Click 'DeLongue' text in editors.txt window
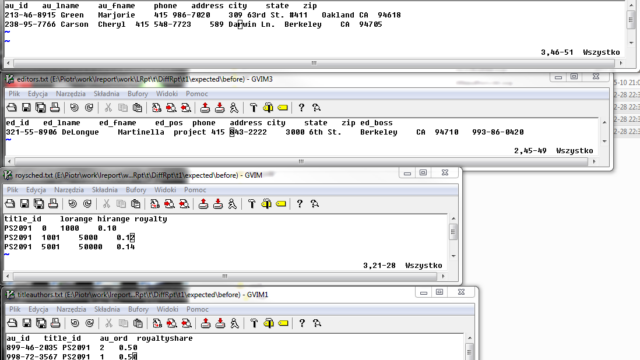Image resolution: width=640 pixels, height=360 pixels. 80,132
